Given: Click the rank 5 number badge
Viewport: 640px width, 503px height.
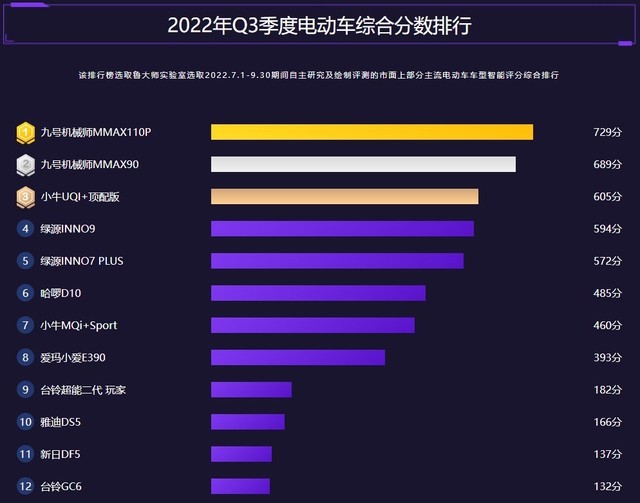Looking at the screenshot, I should (25, 261).
